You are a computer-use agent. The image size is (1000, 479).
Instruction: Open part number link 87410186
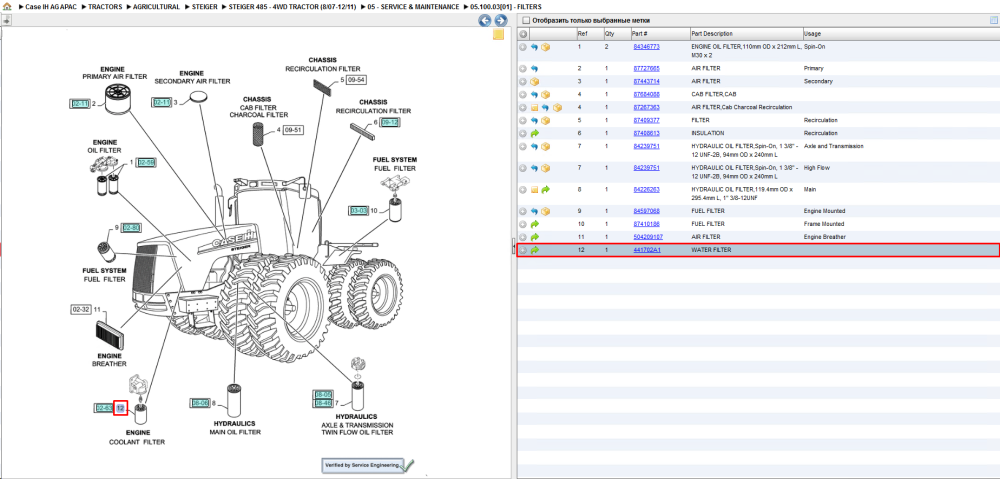(x=646, y=225)
